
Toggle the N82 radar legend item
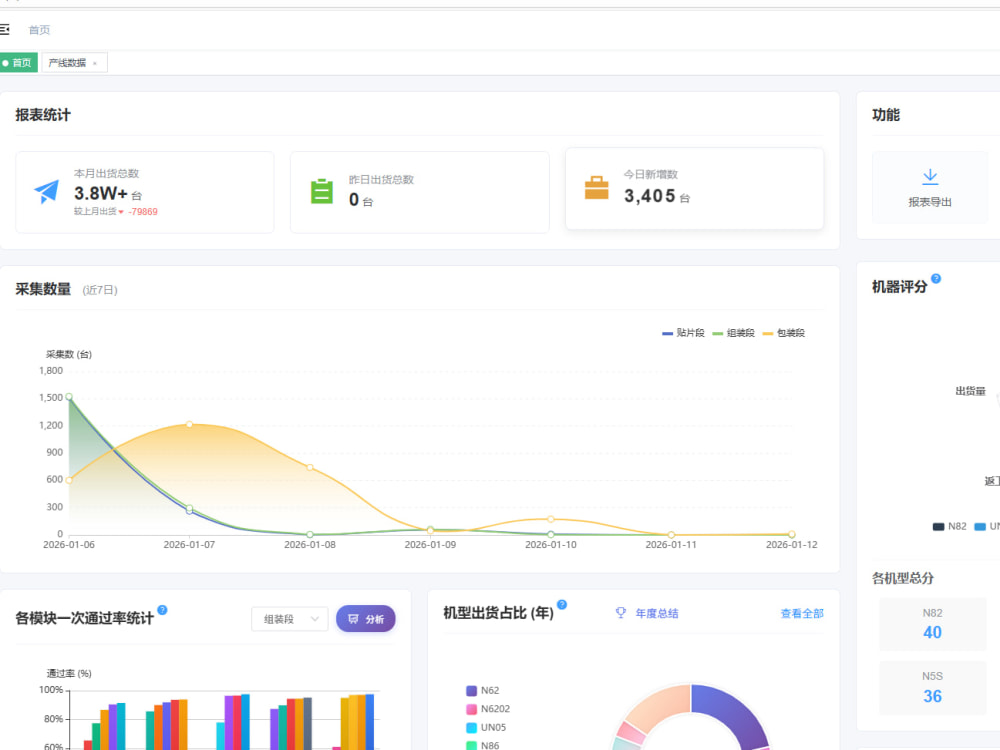tap(950, 527)
